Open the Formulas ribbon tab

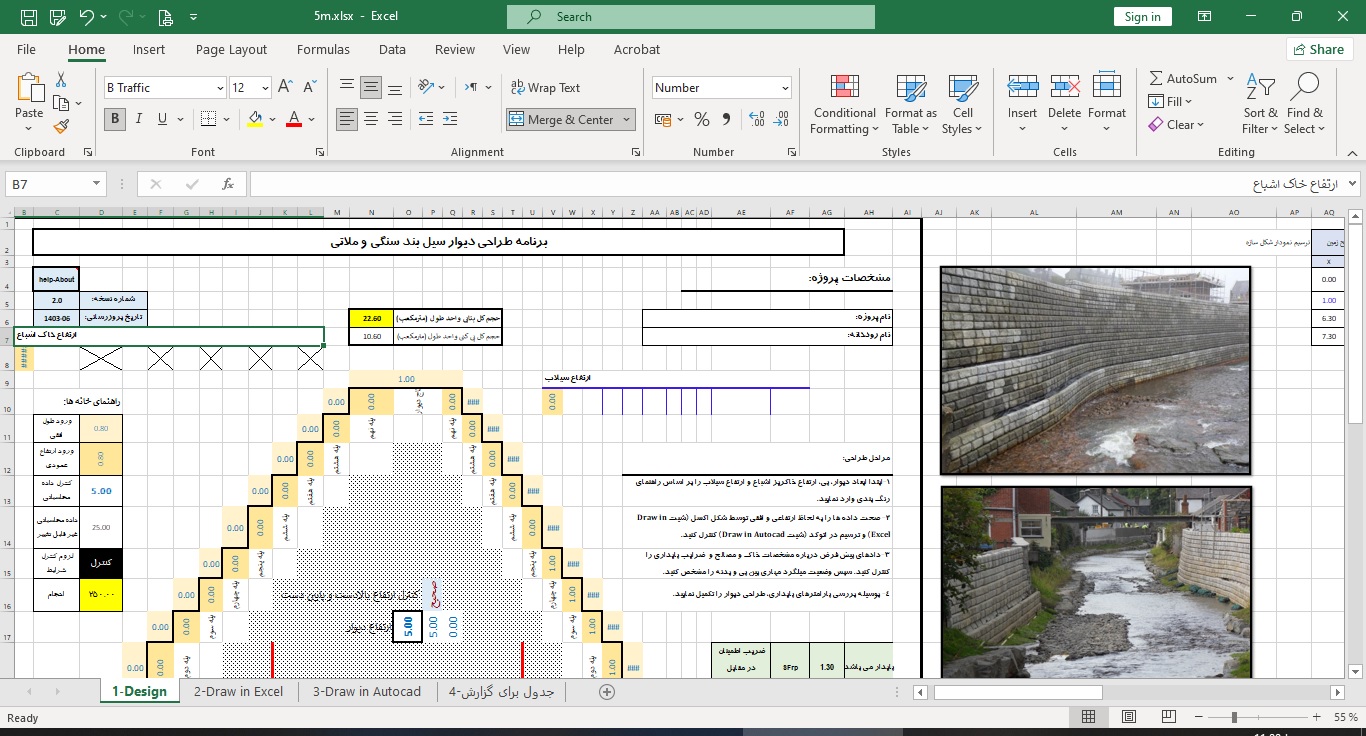pyautogui.click(x=323, y=50)
